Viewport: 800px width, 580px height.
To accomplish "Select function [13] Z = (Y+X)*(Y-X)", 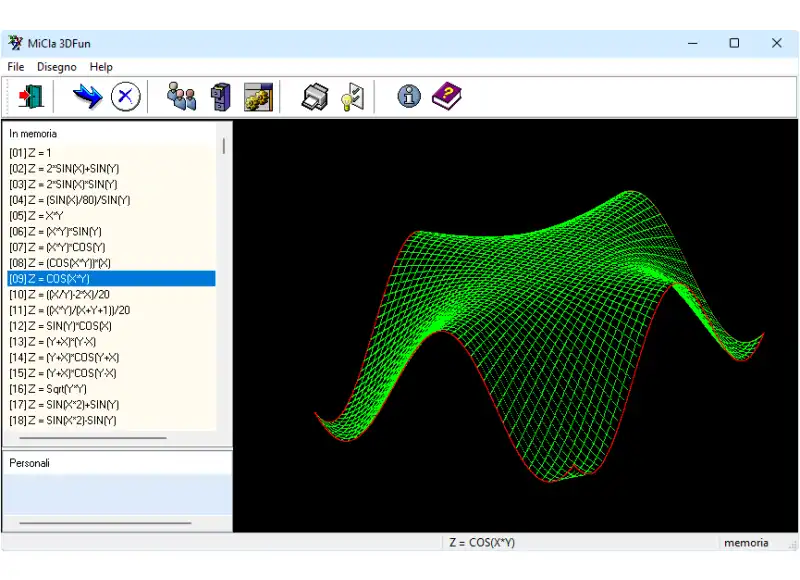I will click(111, 342).
